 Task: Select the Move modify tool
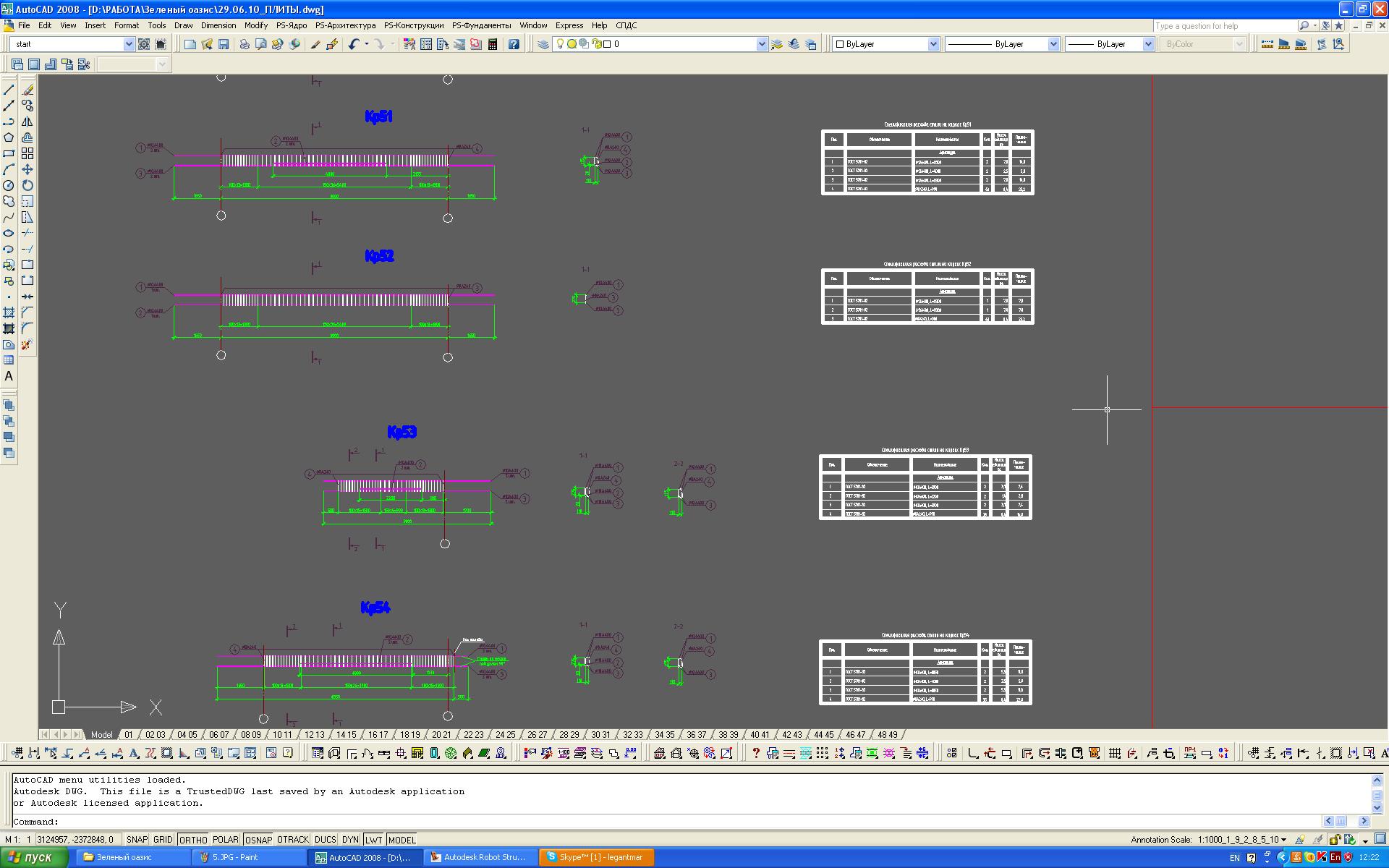coord(27,169)
